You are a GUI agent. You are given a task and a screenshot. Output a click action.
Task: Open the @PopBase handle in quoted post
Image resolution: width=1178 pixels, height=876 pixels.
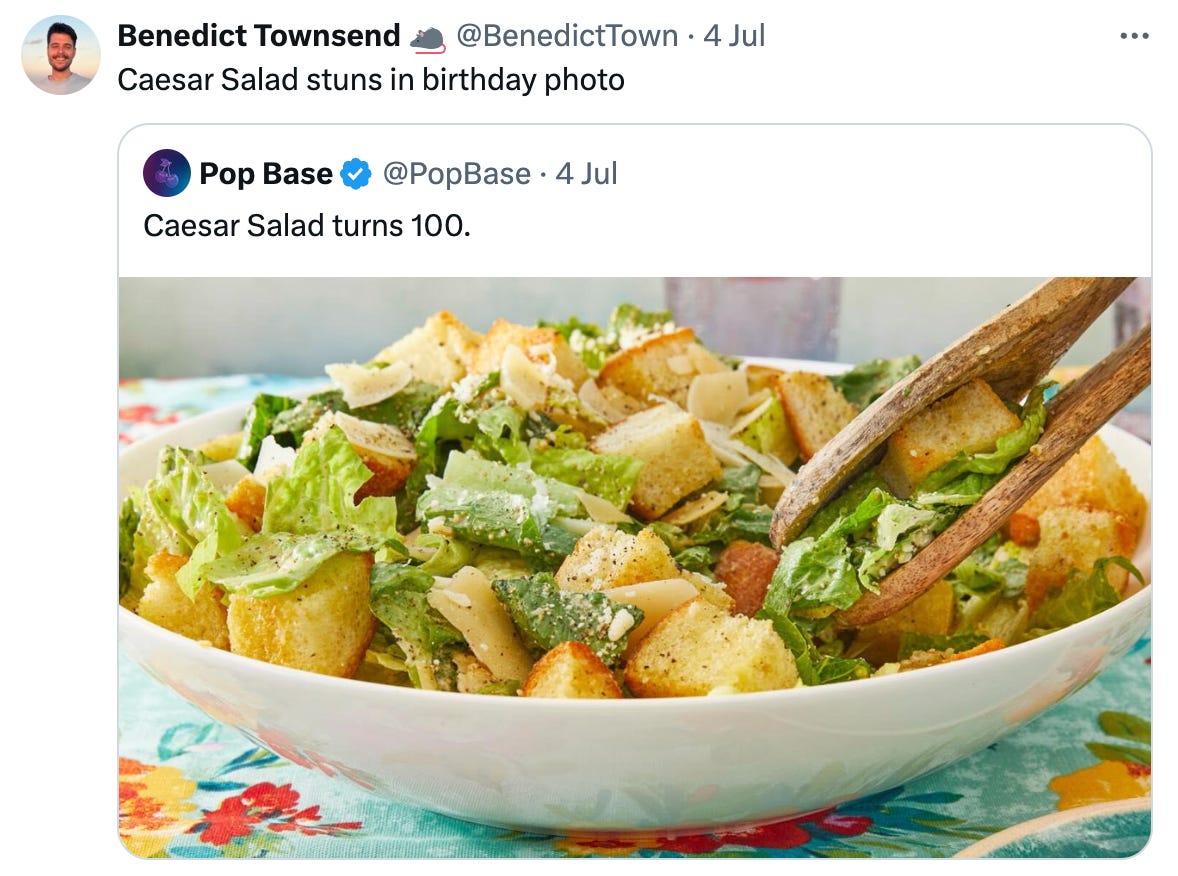click(457, 174)
